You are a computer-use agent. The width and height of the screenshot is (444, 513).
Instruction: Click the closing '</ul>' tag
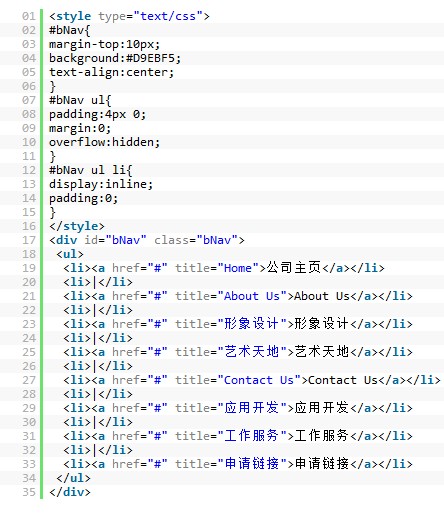pos(73,478)
